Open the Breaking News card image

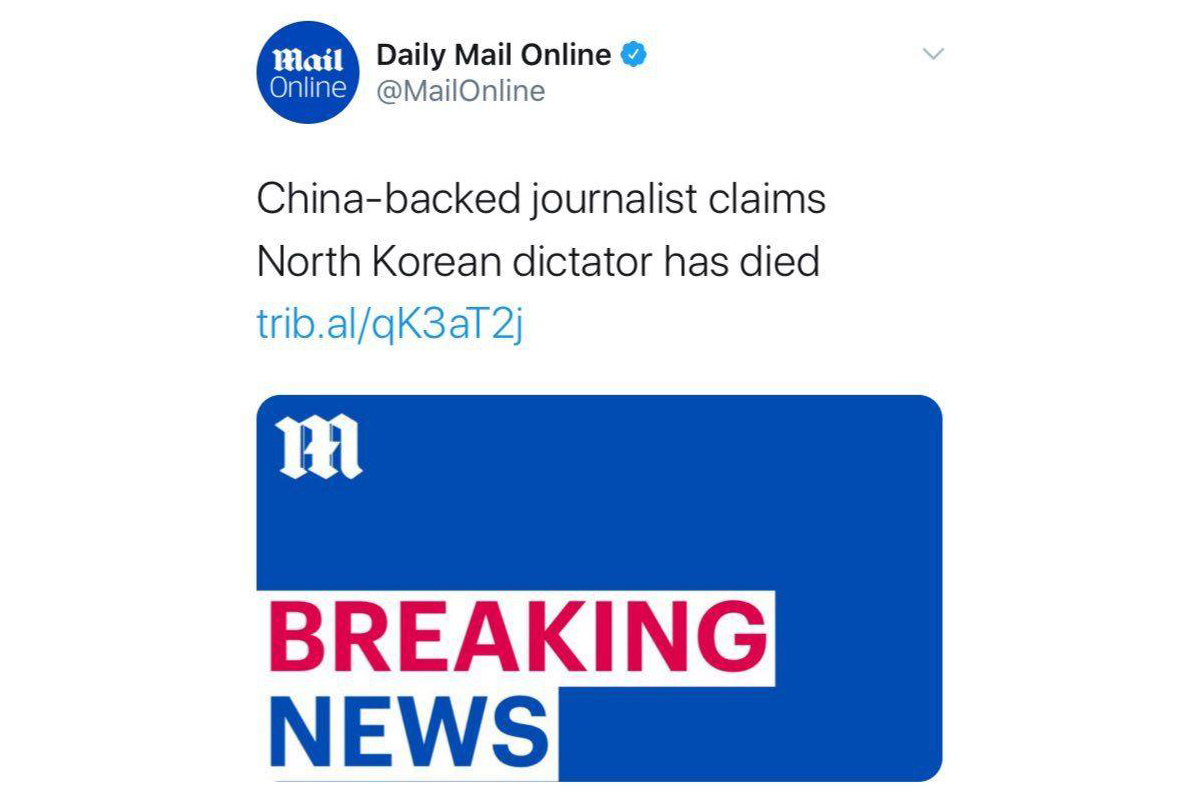(599, 588)
